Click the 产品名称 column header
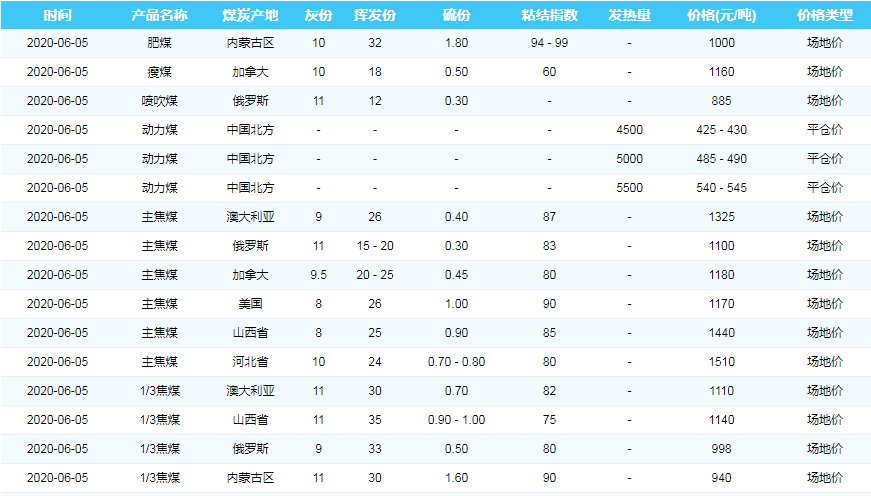This screenshot has height=496, width=871. click(159, 16)
